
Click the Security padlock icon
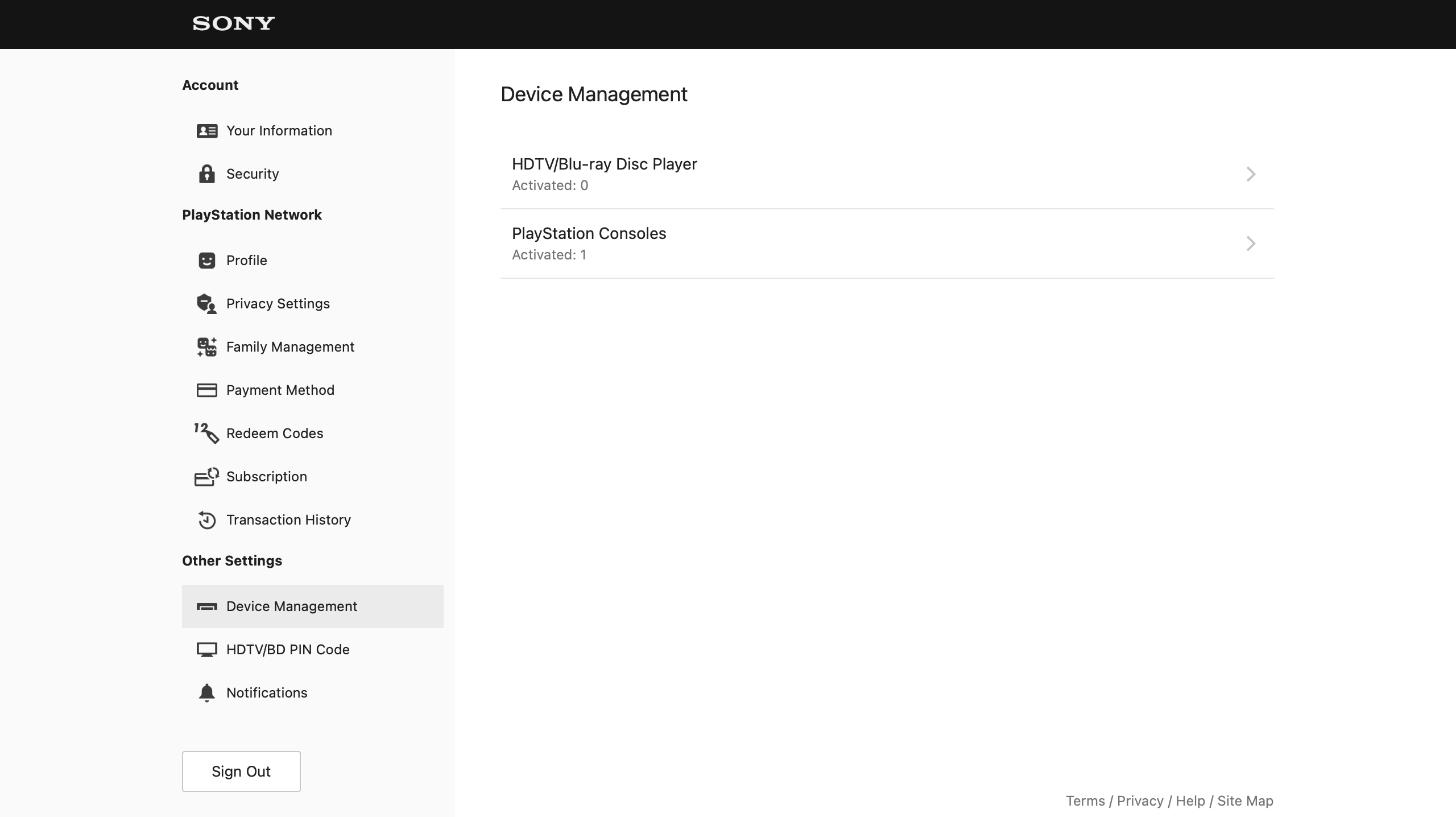coord(206,174)
